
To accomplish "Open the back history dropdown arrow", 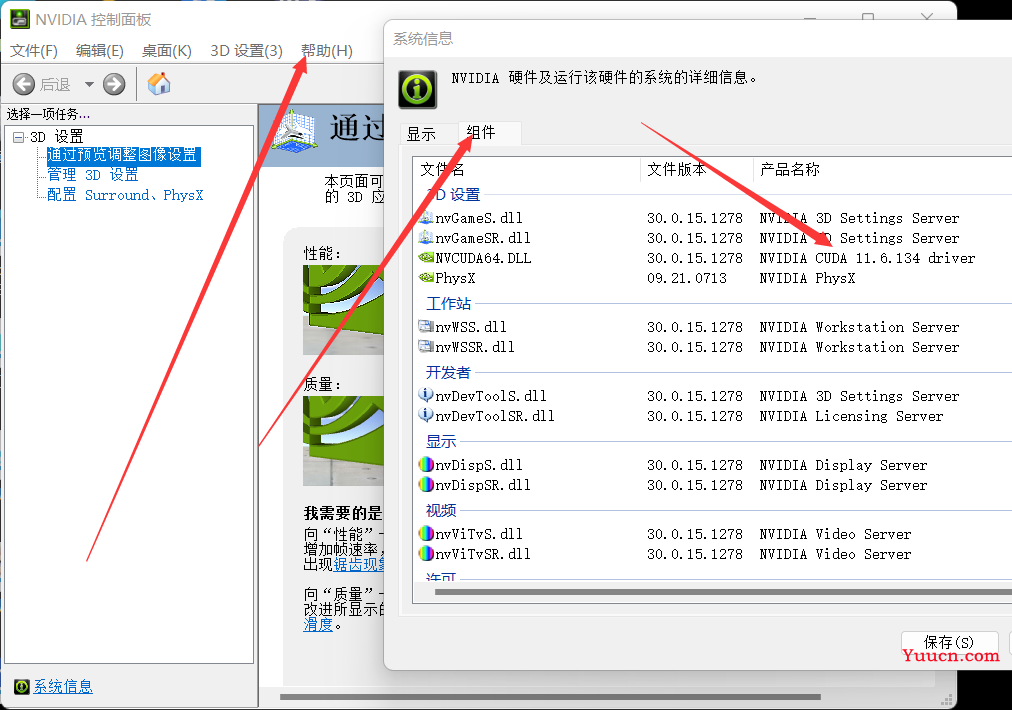I will [89, 85].
